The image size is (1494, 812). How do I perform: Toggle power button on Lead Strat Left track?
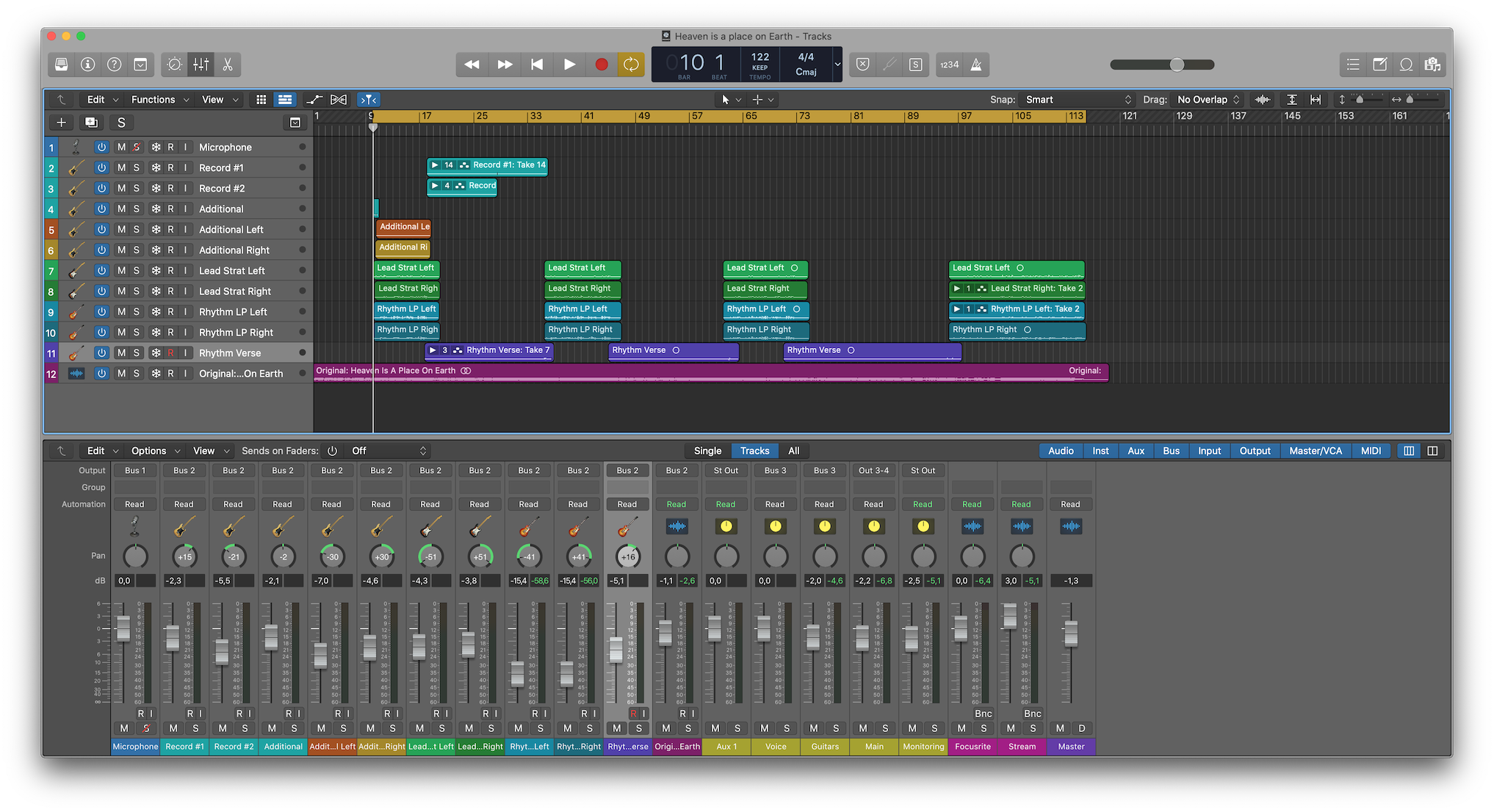click(101, 271)
